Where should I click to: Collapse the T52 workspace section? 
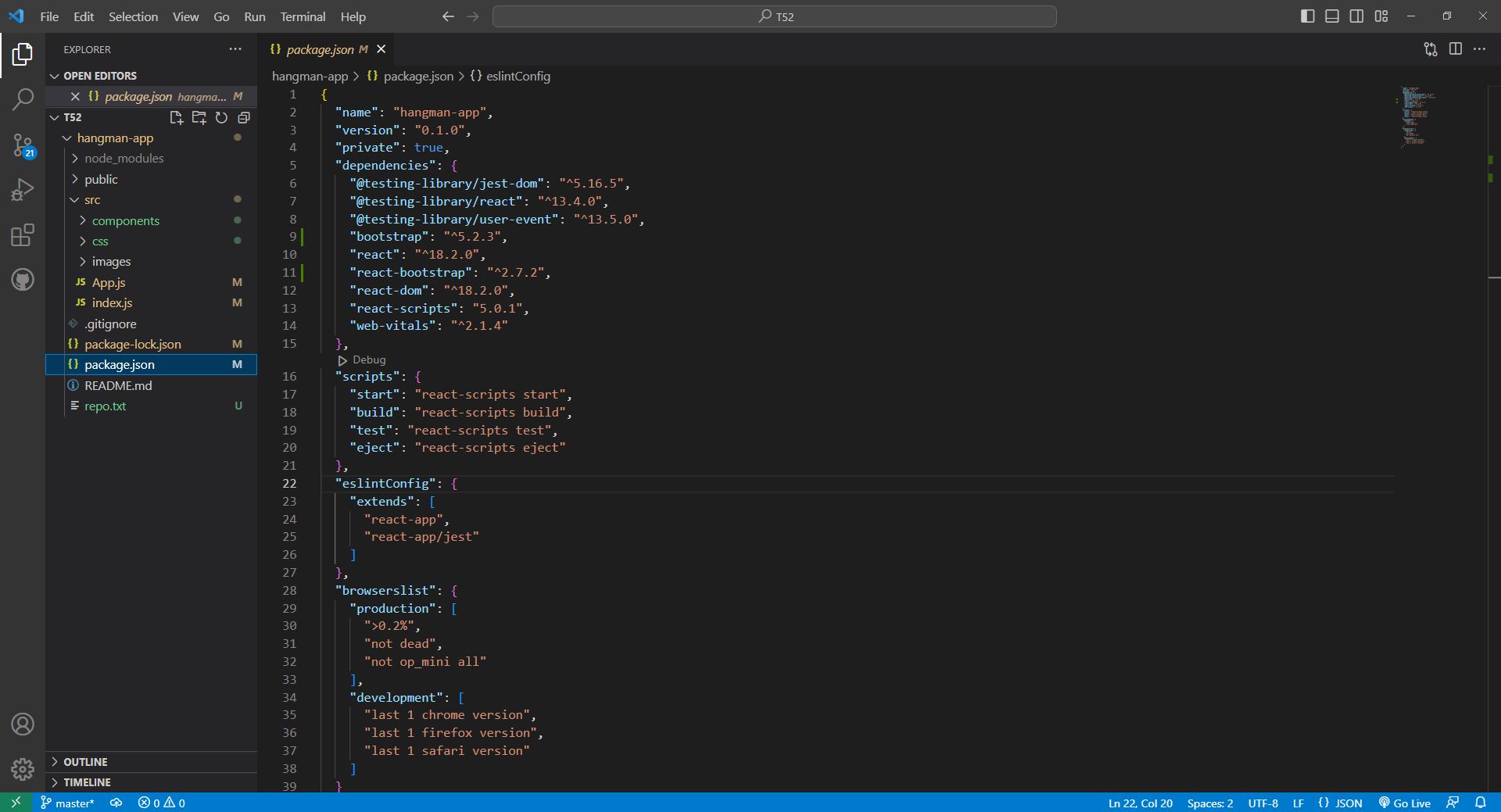pos(55,117)
